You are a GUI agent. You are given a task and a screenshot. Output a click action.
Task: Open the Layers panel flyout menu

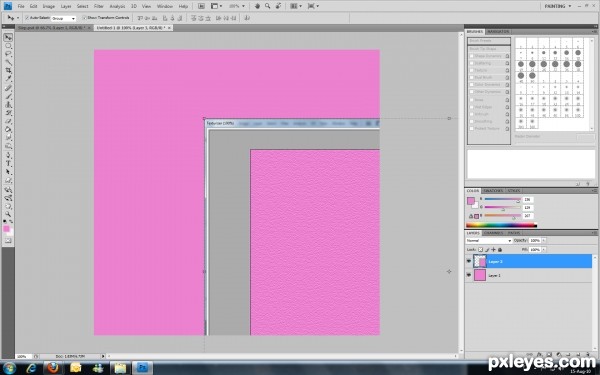pos(595,233)
